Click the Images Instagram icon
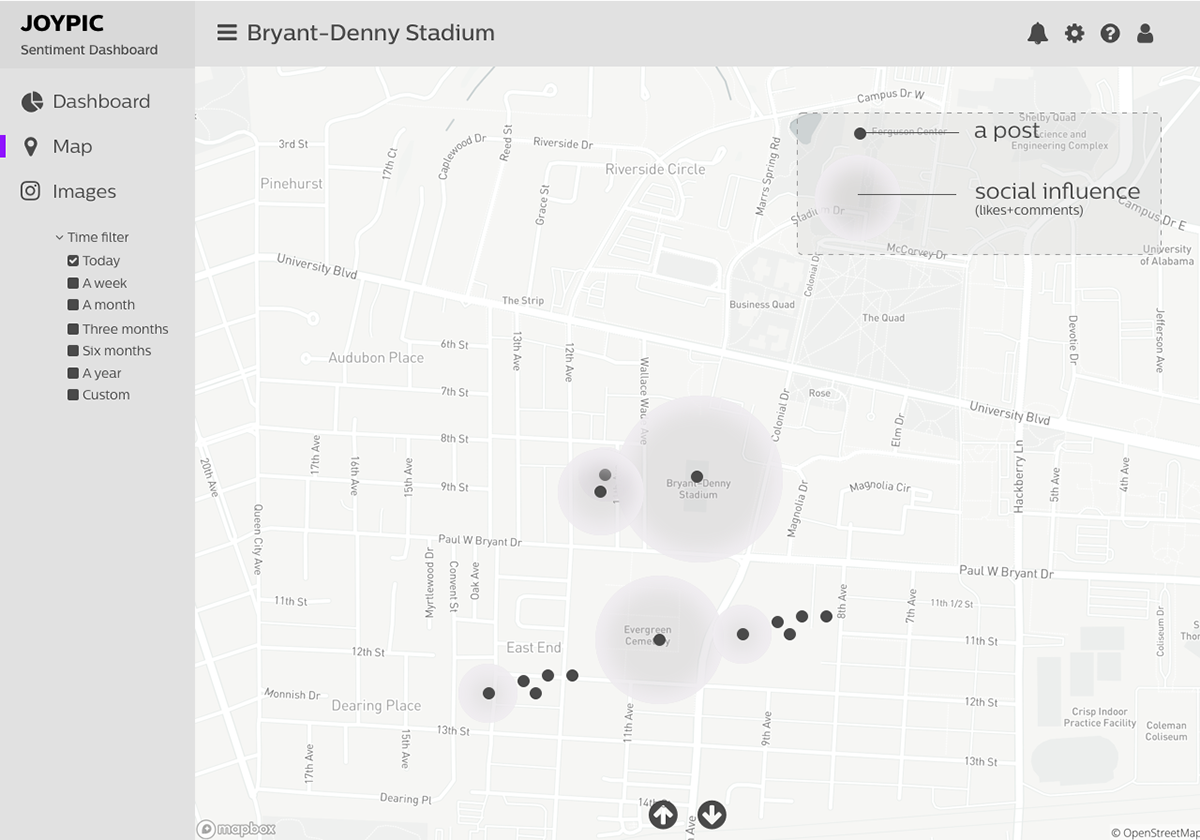Image resolution: width=1200 pixels, height=840 pixels. click(31, 191)
